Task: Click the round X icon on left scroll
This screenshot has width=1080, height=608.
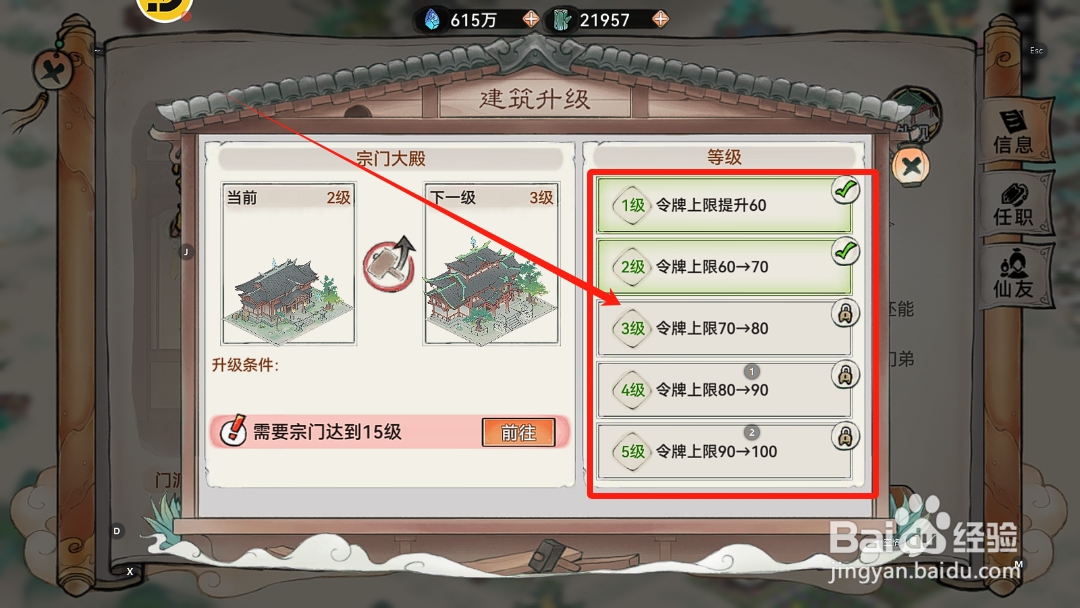Action: tap(53, 72)
